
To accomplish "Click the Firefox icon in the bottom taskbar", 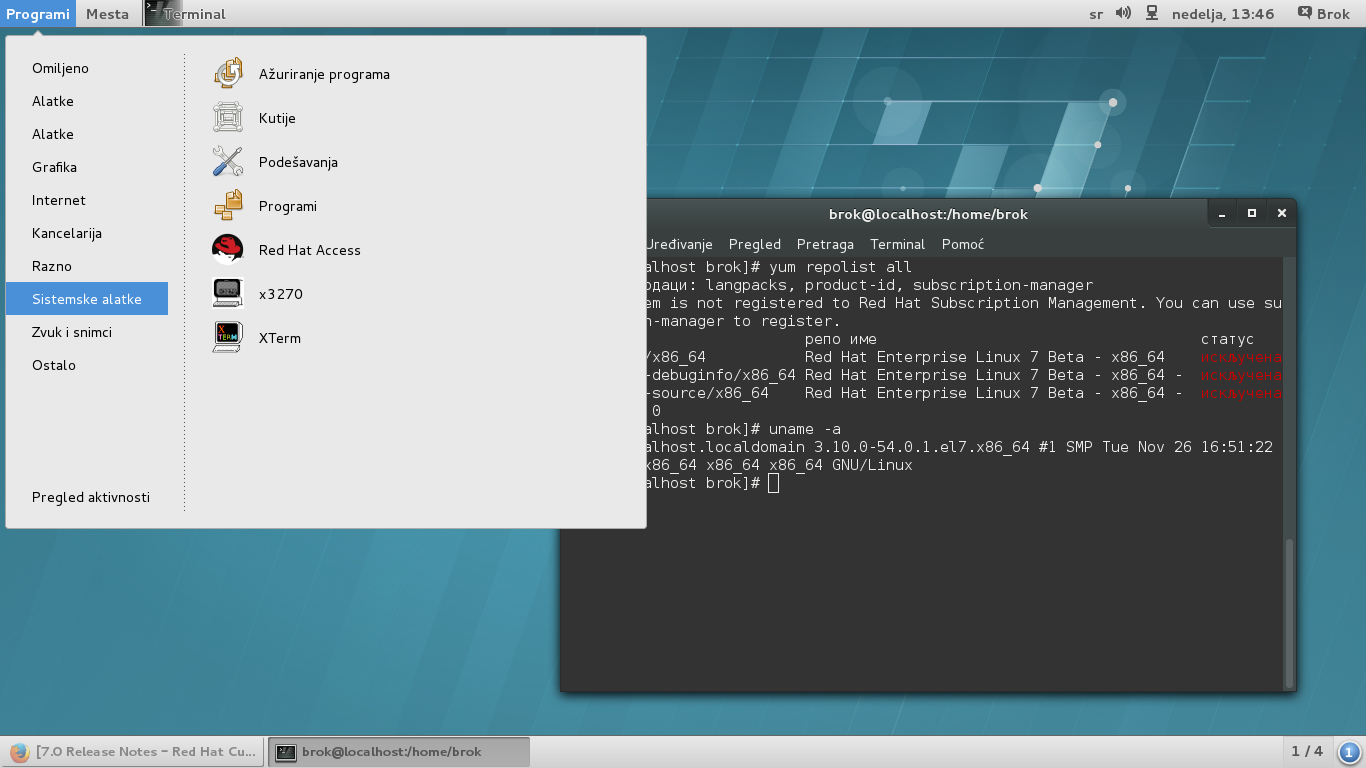I will coord(19,752).
